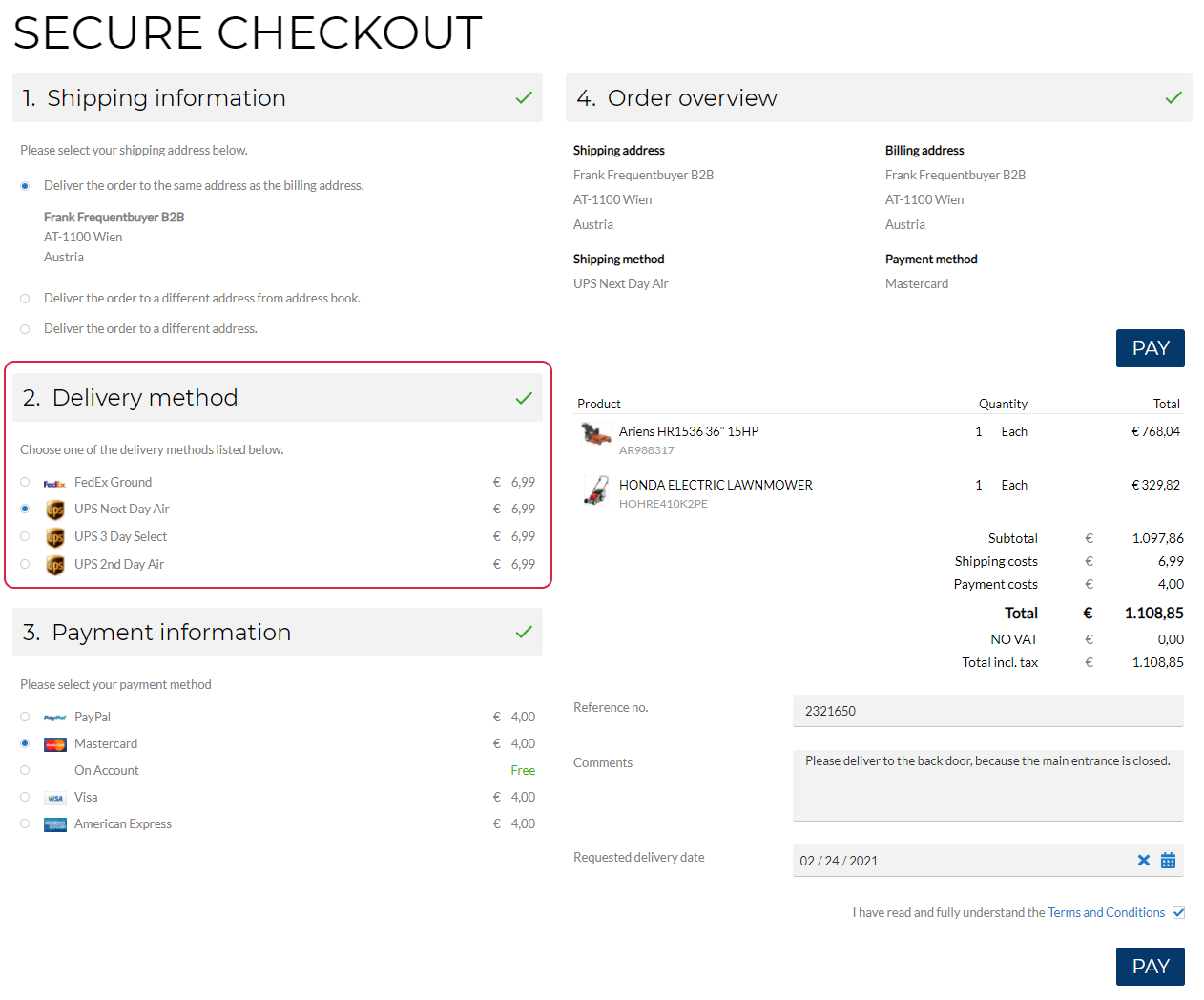Click product code HOHRE410K2PE
Image resolution: width=1204 pixels, height=1000 pixels.
[663, 504]
